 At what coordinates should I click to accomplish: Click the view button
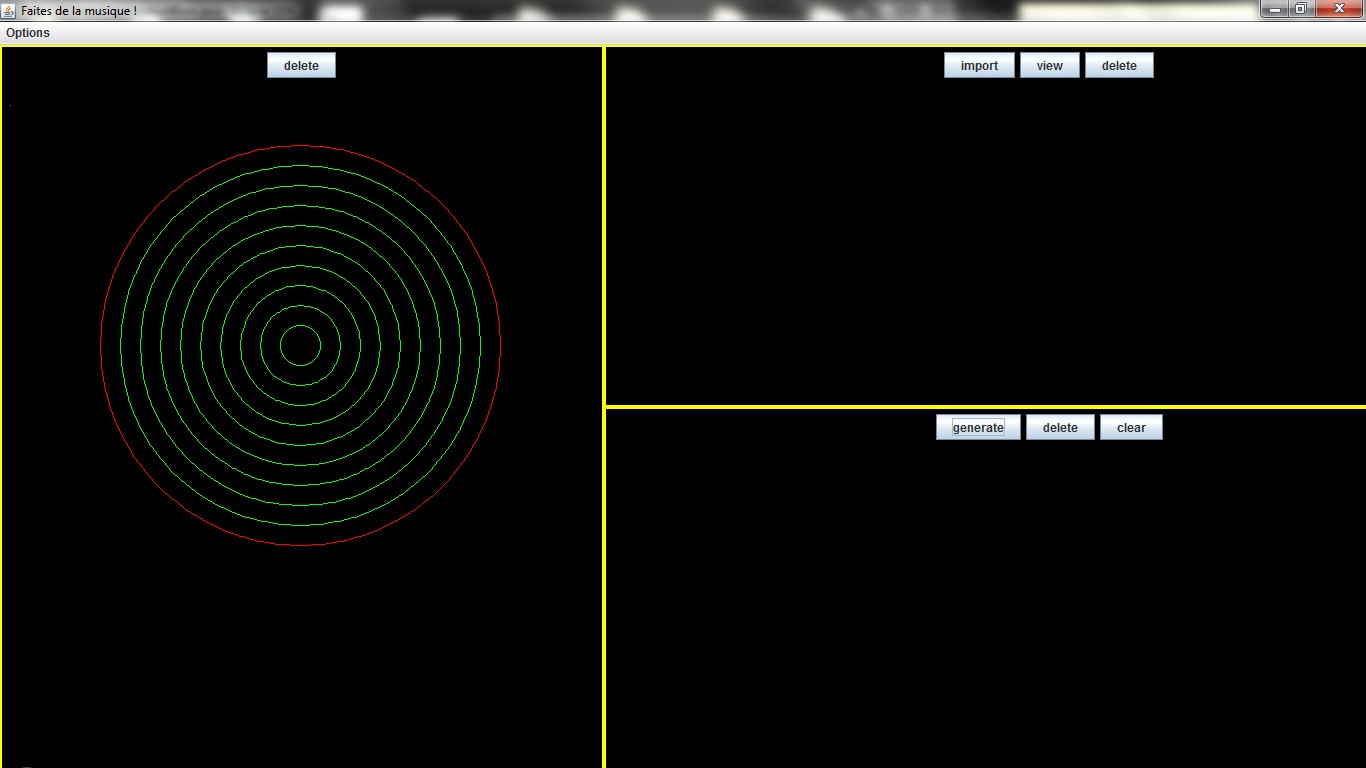[1049, 66]
